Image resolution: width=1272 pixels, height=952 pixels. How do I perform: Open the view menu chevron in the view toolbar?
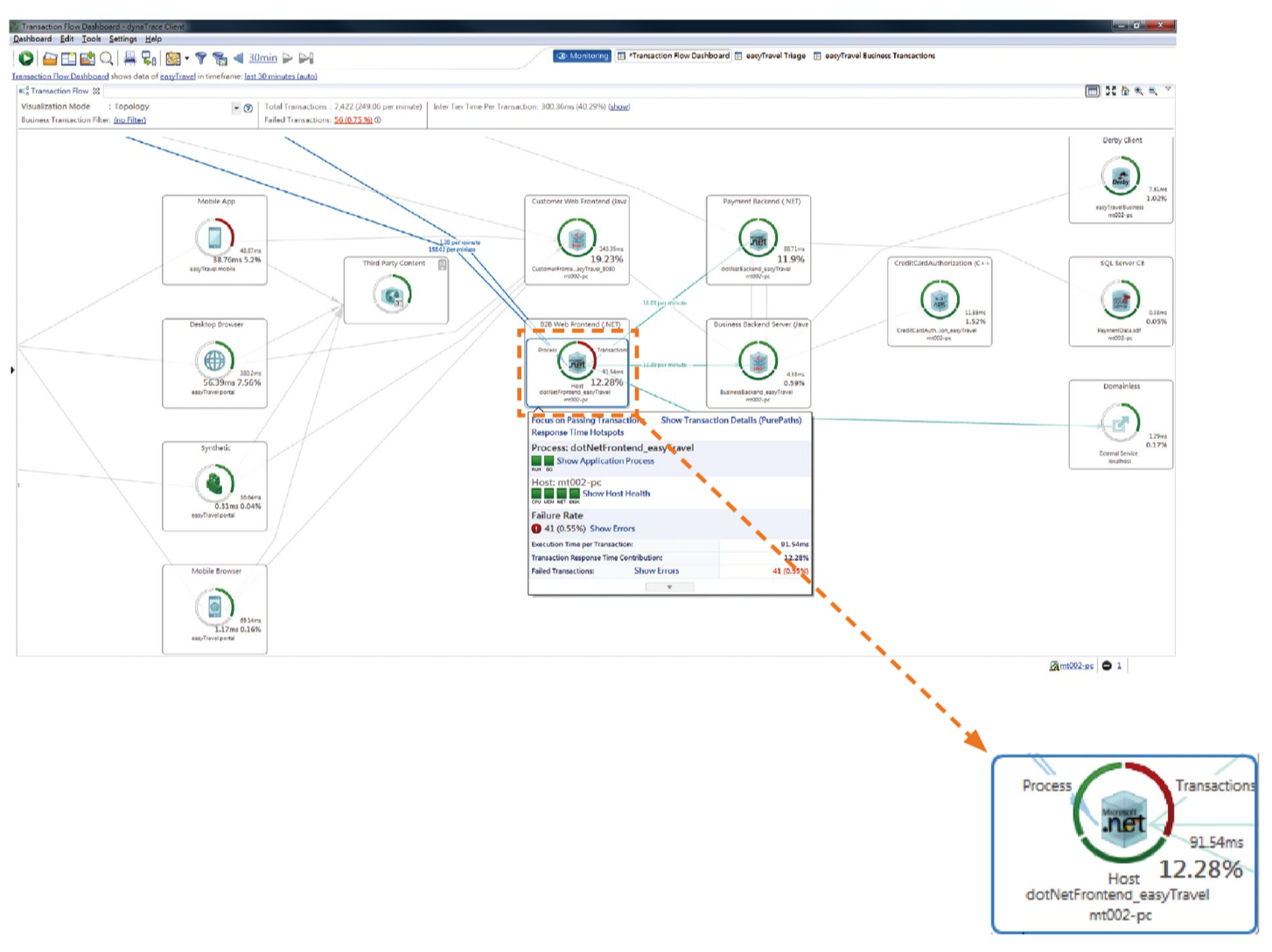[1168, 89]
